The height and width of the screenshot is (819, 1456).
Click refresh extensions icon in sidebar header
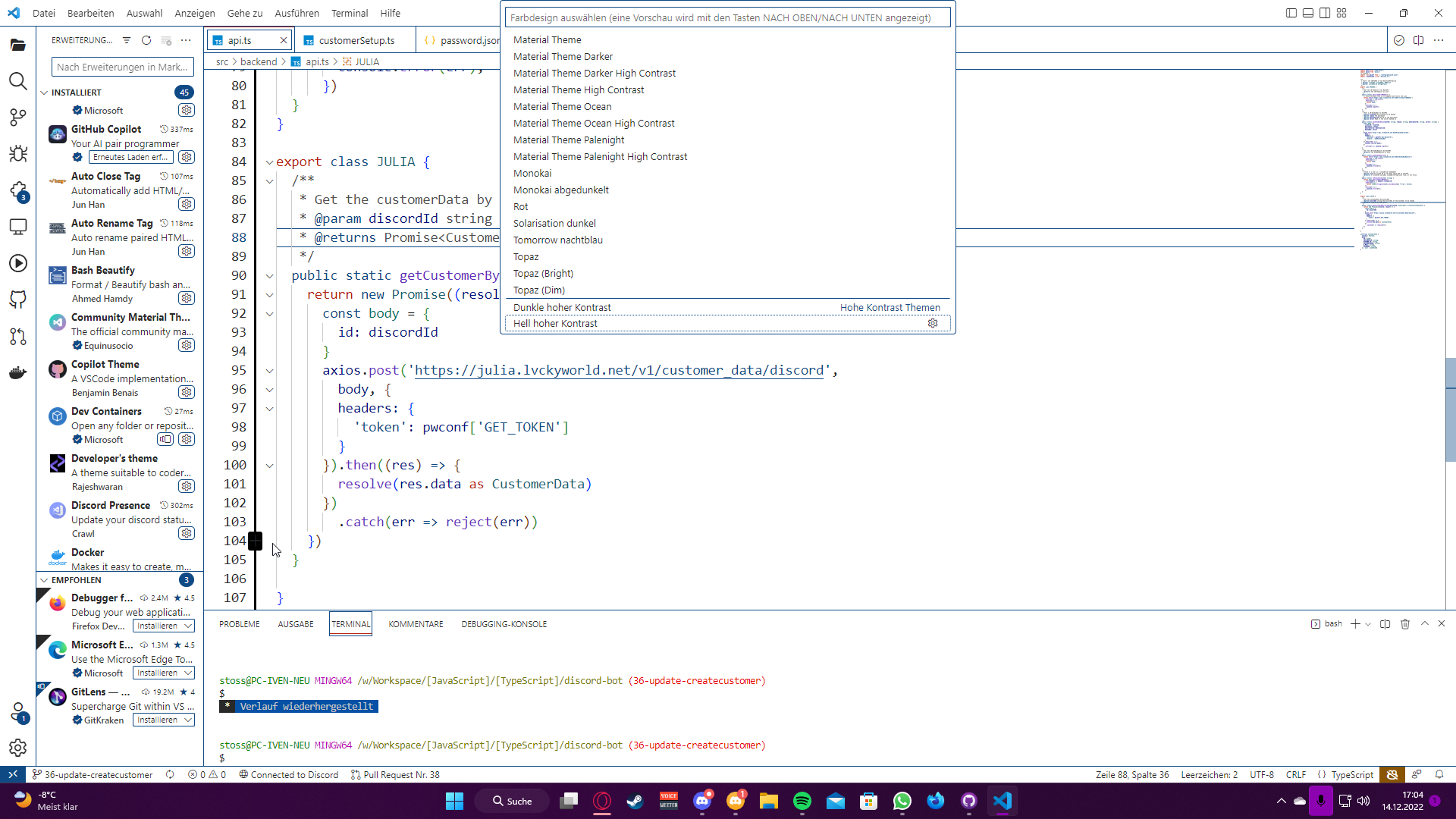pos(146,40)
